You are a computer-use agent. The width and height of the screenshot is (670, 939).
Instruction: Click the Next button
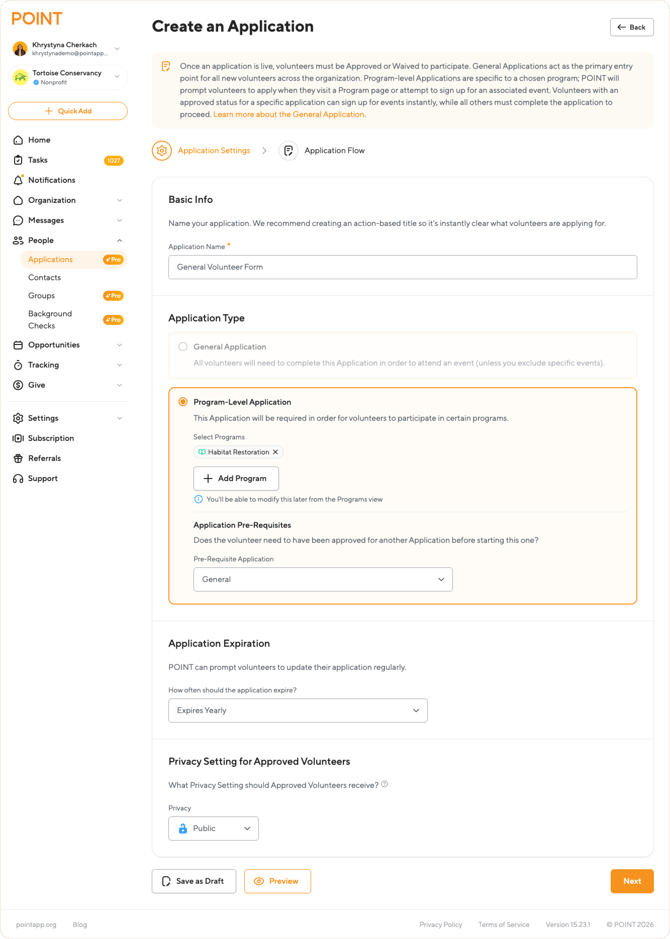pos(631,881)
